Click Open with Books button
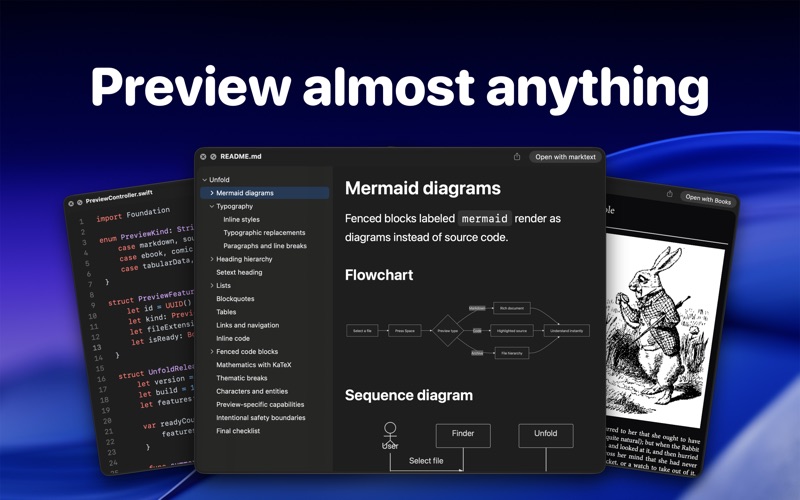Image resolution: width=800 pixels, height=500 pixels. click(708, 199)
